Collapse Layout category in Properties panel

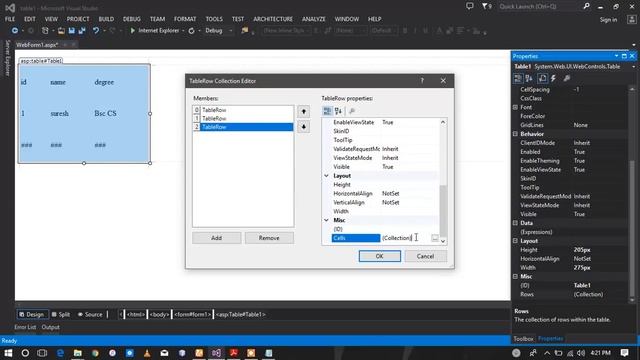click(516, 241)
